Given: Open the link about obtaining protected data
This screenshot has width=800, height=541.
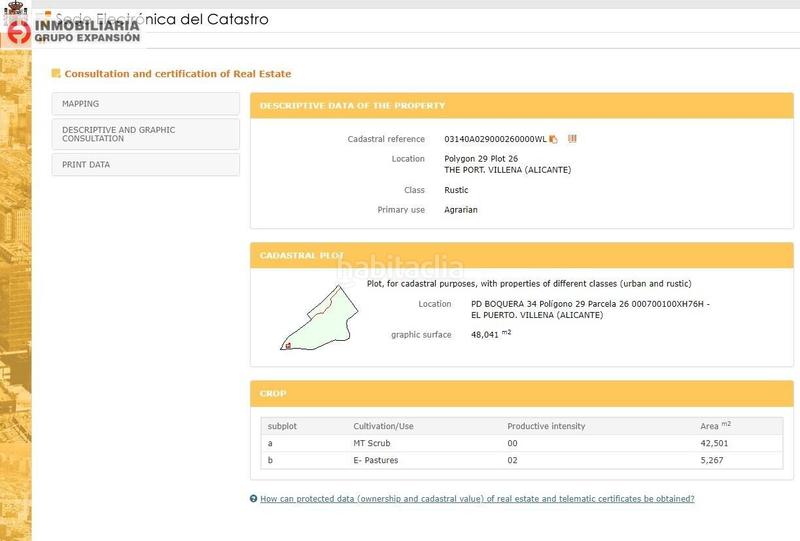Looking at the screenshot, I should [x=477, y=498].
